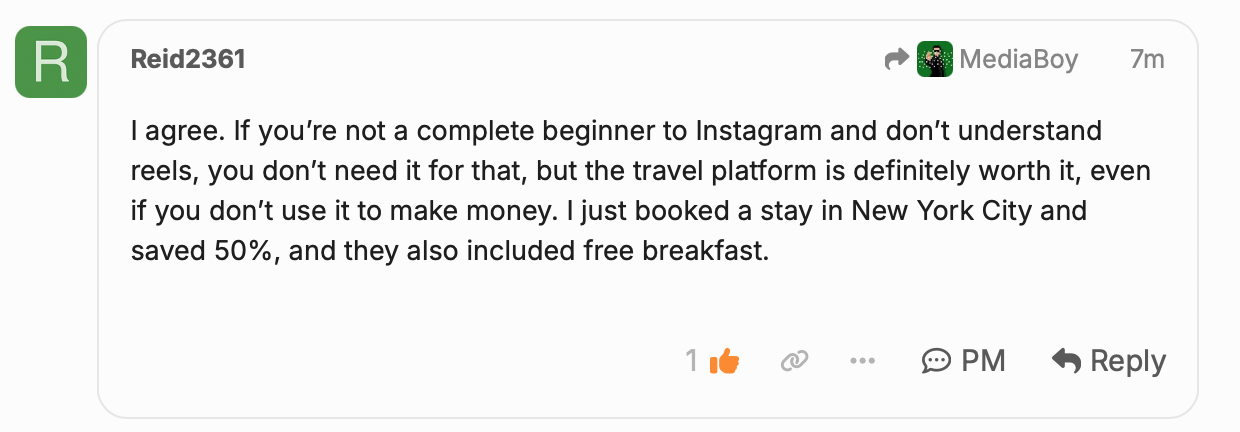Open Reid2361's profile from the username
Screen dimensions: 1240x432
[x=188, y=60]
